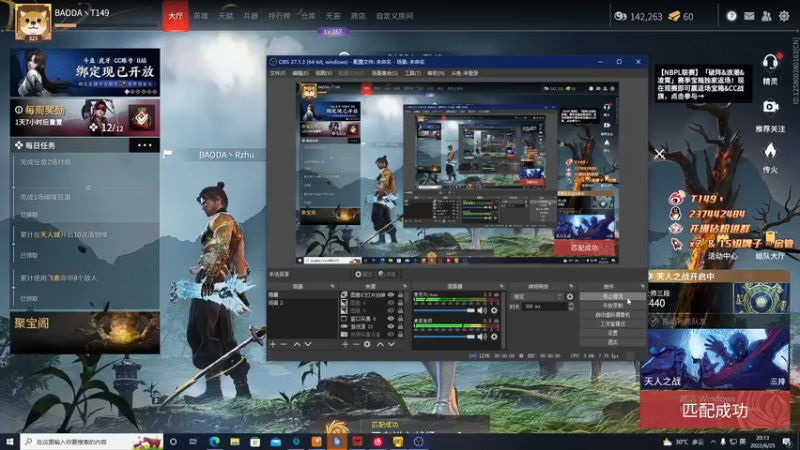
Task: Open the OBS controls dock popout icon
Action: [642, 286]
